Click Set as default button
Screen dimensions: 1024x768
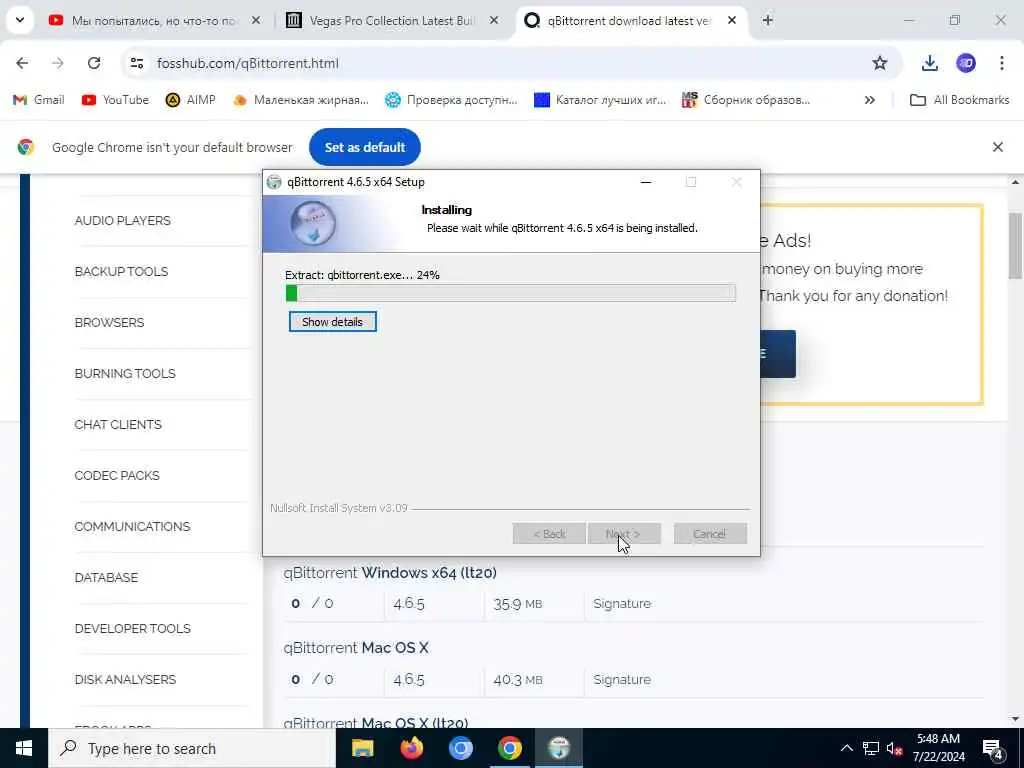[365, 147]
